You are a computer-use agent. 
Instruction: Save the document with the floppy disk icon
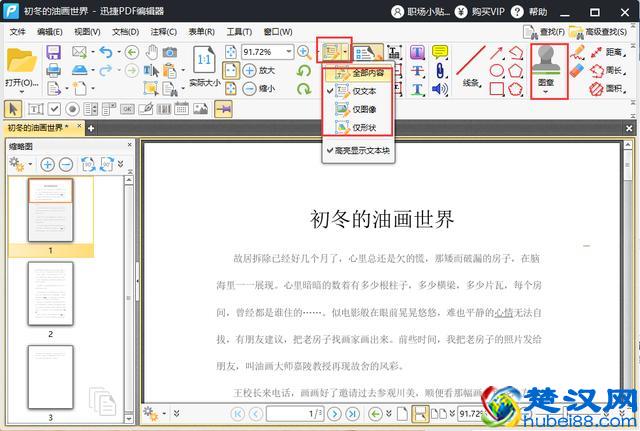point(53,52)
